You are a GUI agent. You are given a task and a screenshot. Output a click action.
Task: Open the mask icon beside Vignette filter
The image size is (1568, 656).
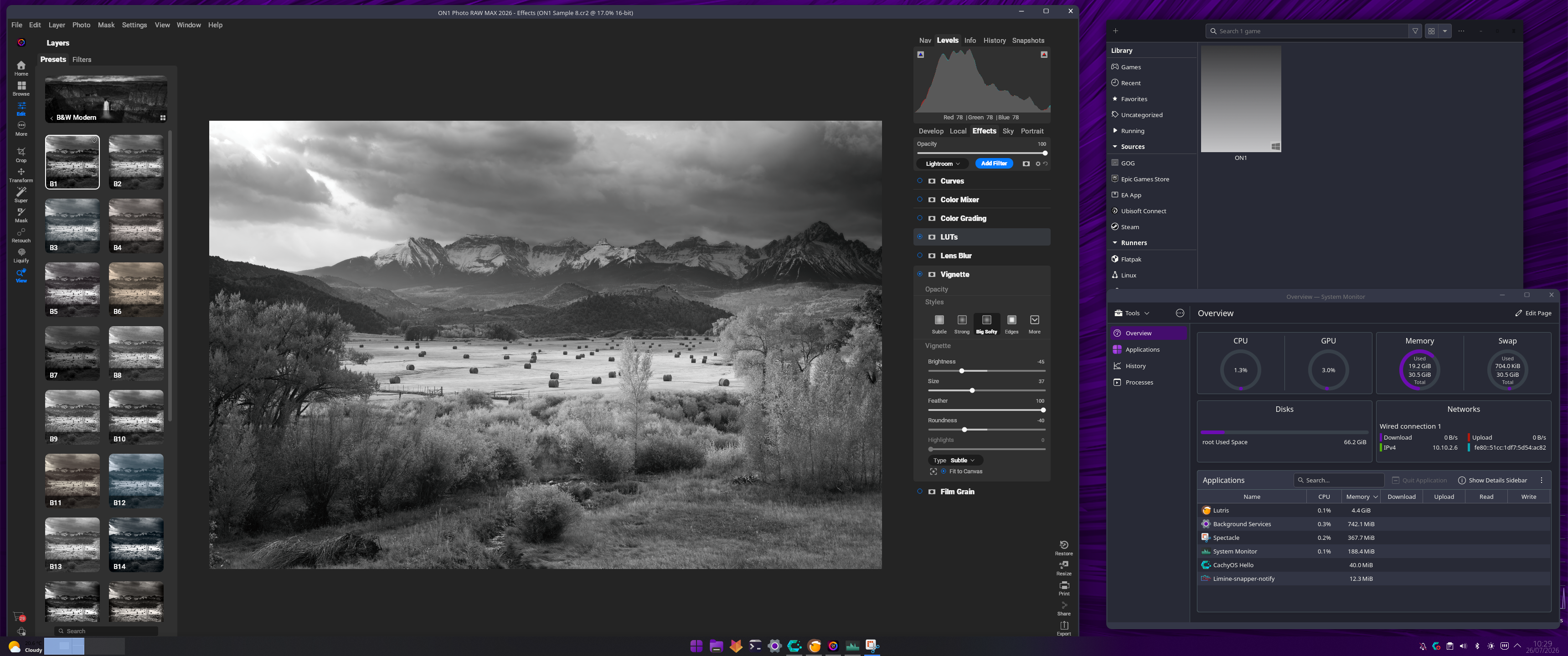coord(931,274)
